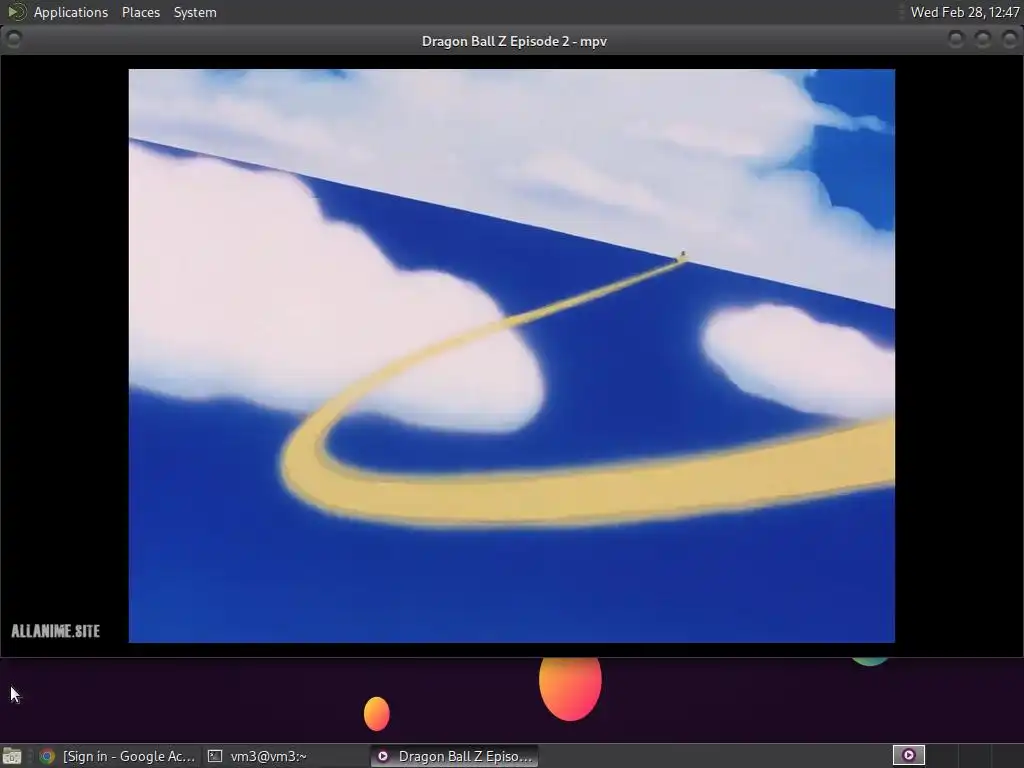Click the Show Desktop icon in bottom panel

pyautogui.click(x=12, y=756)
